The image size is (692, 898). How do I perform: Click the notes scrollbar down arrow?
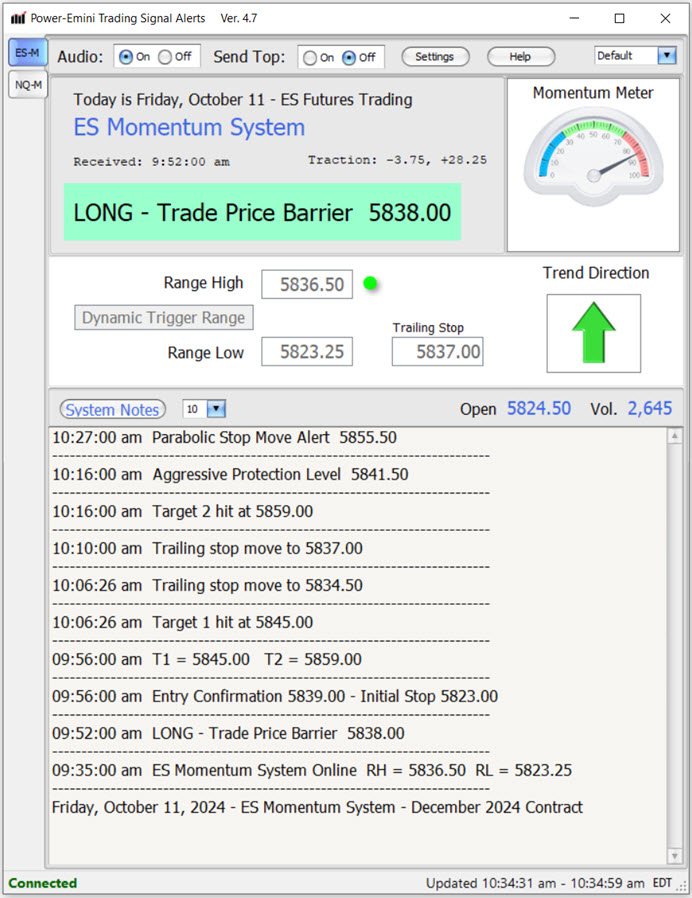tap(675, 856)
